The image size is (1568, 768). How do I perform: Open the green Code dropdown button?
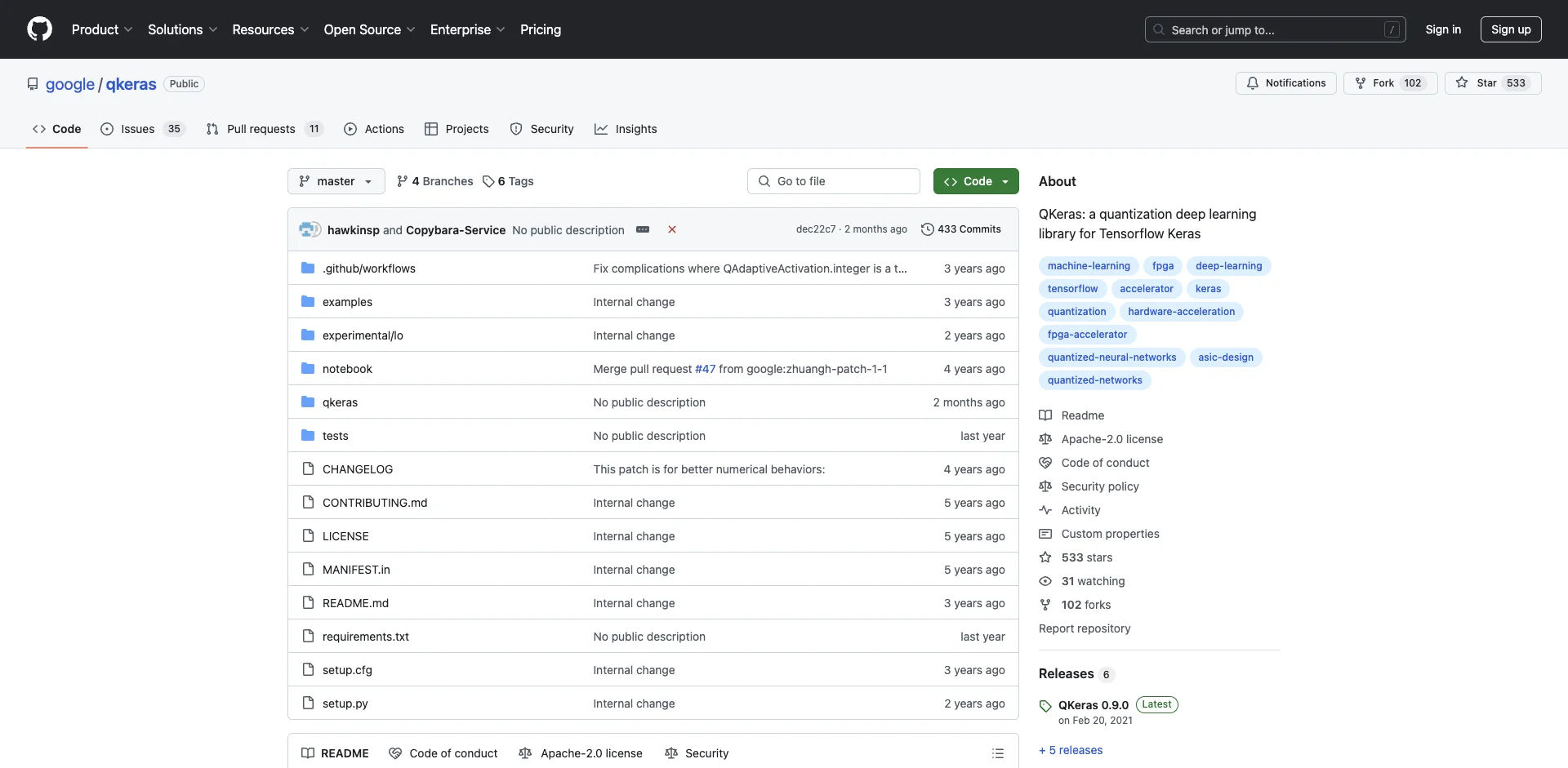(x=976, y=181)
